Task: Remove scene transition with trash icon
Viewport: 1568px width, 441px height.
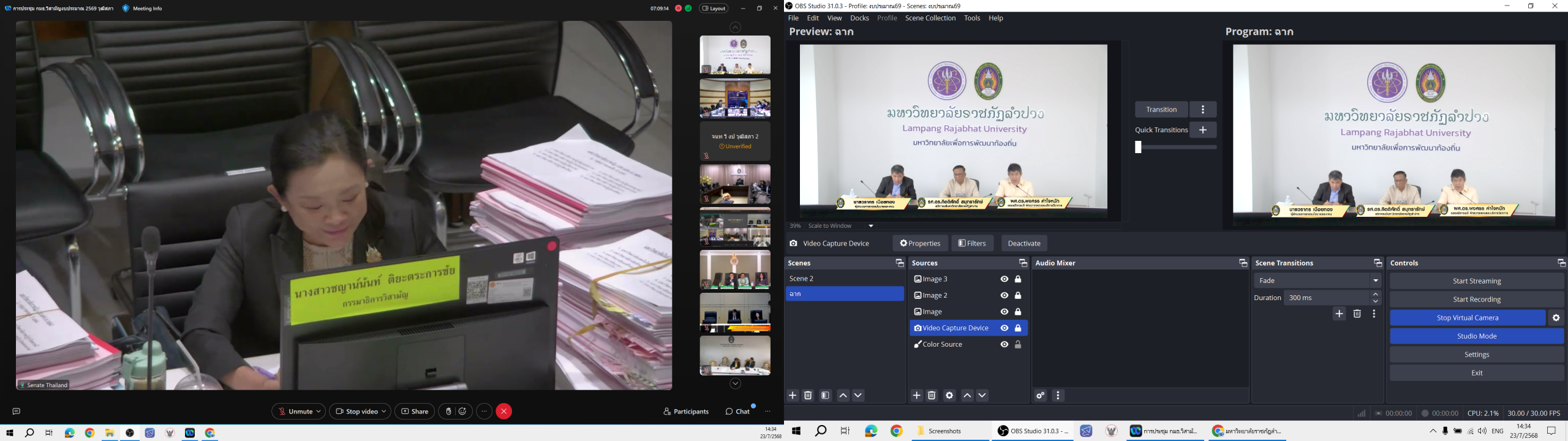Action: coord(1357,314)
